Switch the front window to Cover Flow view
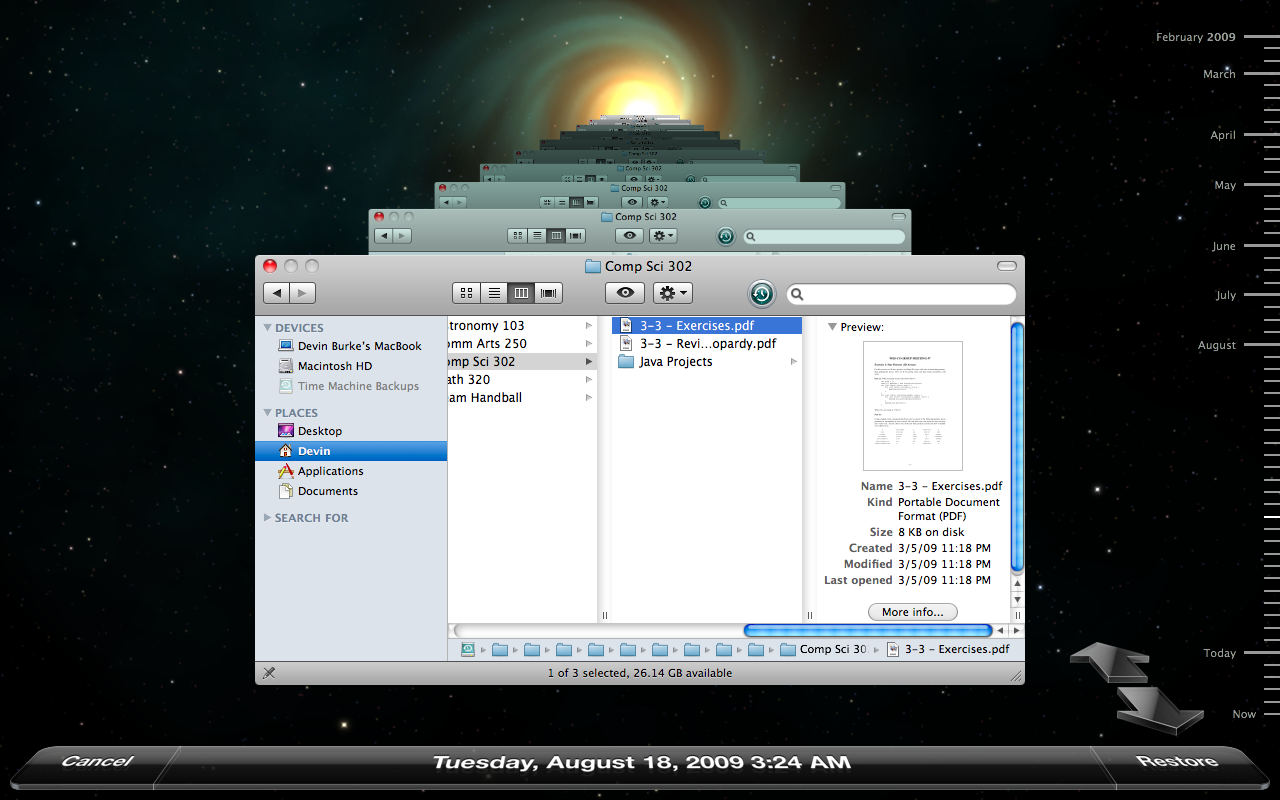1280x800 pixels. pos(549,293)
